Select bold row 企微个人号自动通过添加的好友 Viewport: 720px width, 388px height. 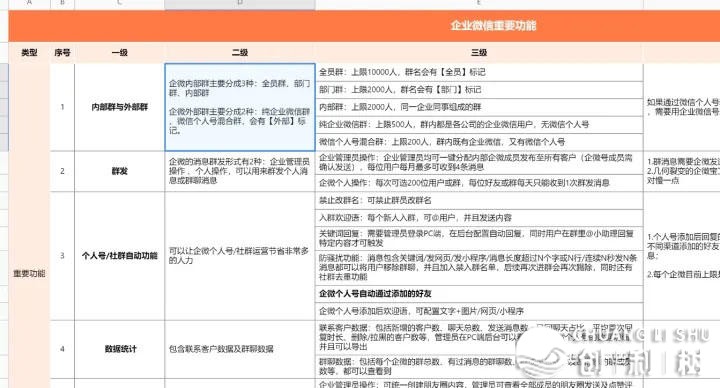(479, 294)
